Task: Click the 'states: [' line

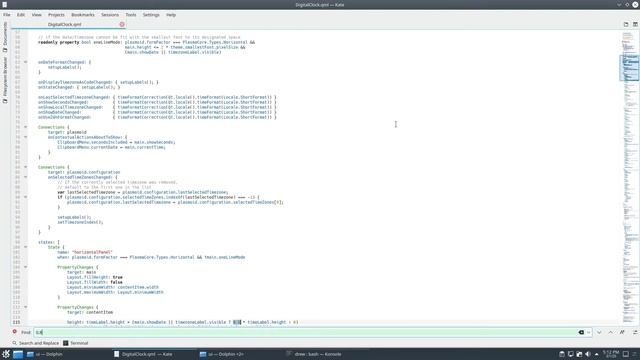Action: [x=49, y=242]
